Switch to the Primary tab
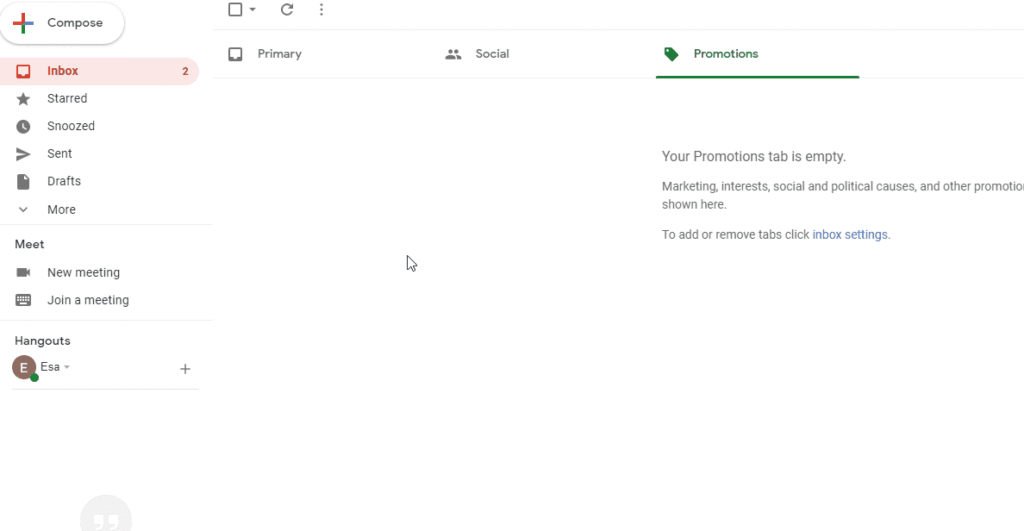The image size is (1024, 531). (x=279, y=54)
